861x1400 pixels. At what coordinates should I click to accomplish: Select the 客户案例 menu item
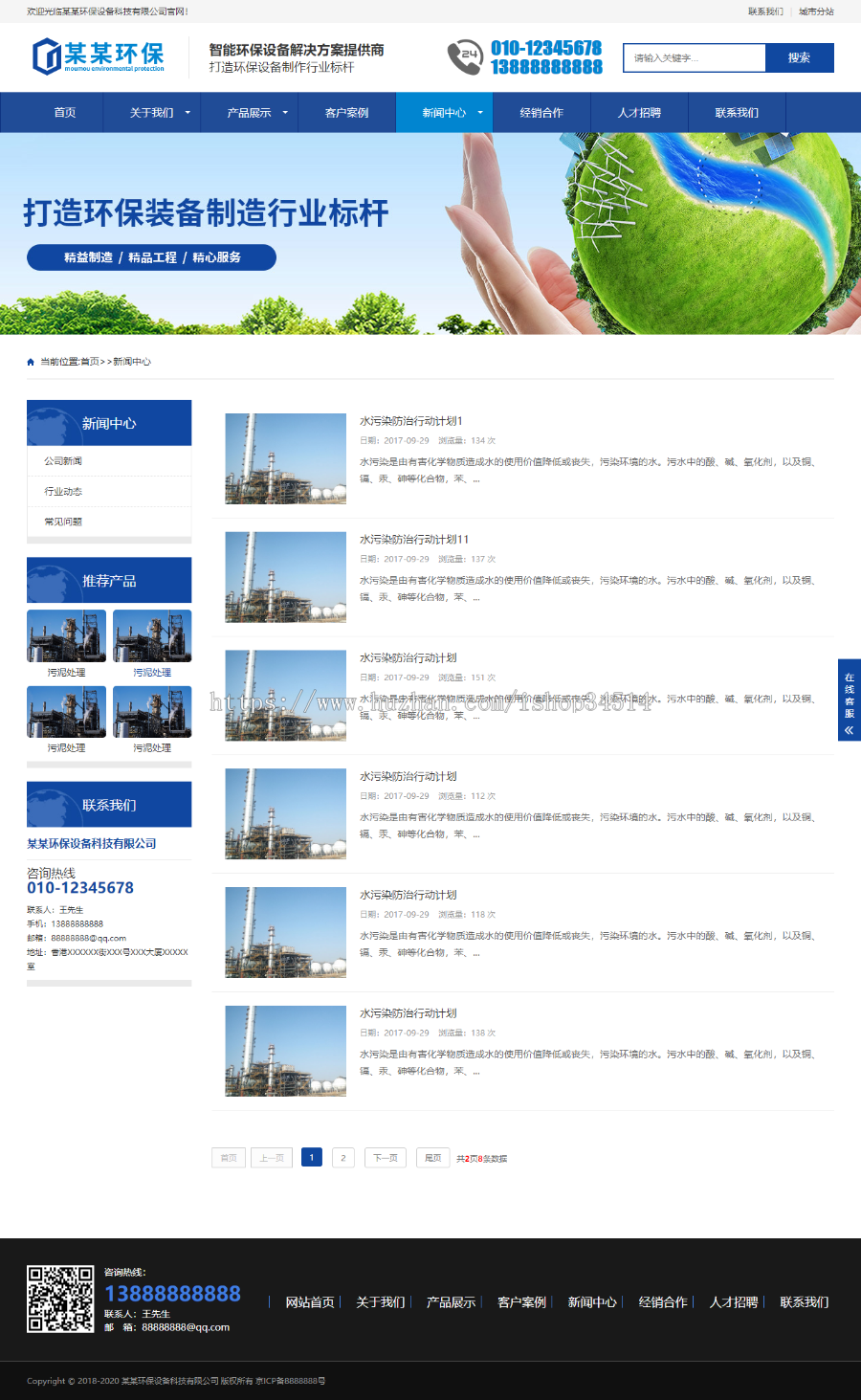[347, 112]
